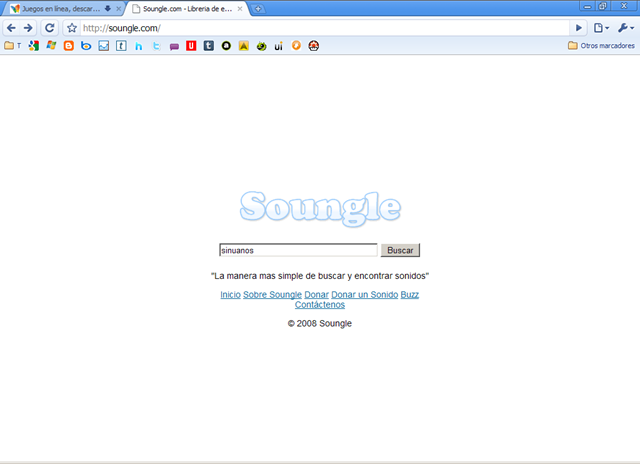Open the green bird bookmark icon

coord(261,46)
